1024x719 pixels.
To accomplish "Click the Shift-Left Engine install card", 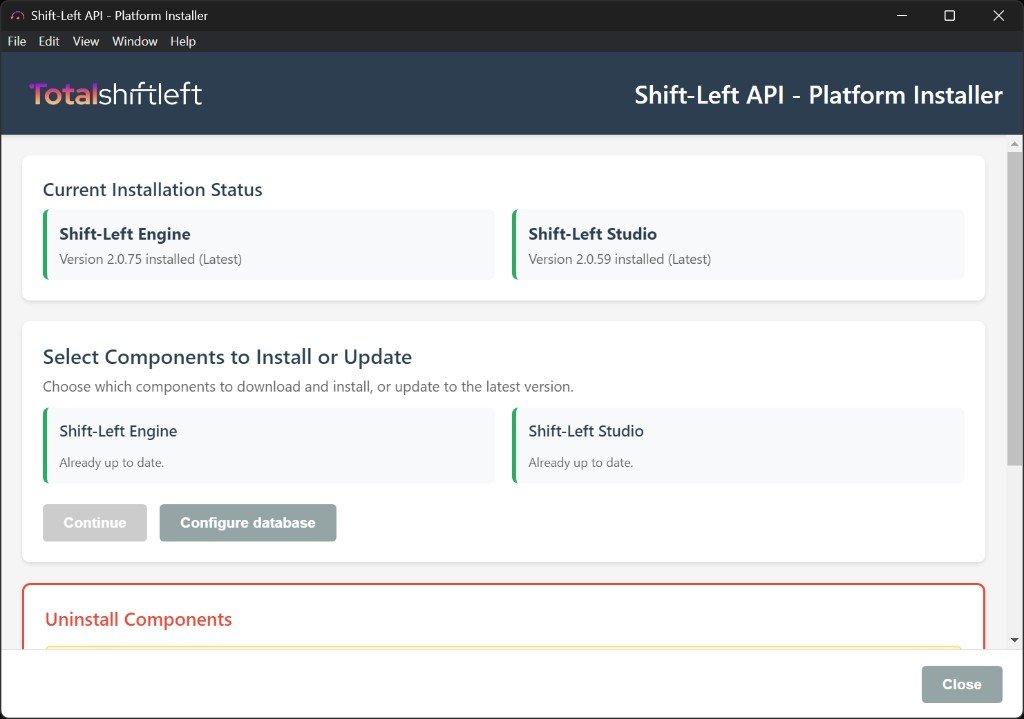I will click(x=268, y=445).
